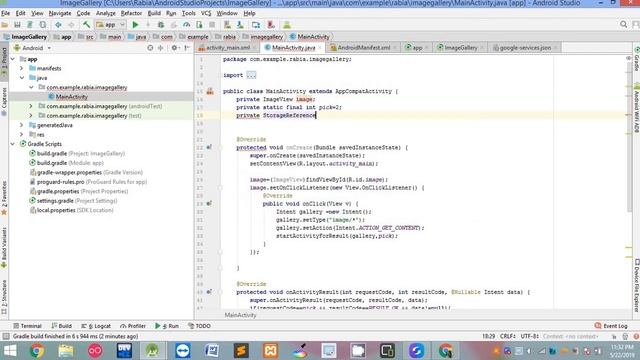The width and height of the screenshot is (640, 360).
Task: Click the Open folder toolbar icon
Action: 5,25
